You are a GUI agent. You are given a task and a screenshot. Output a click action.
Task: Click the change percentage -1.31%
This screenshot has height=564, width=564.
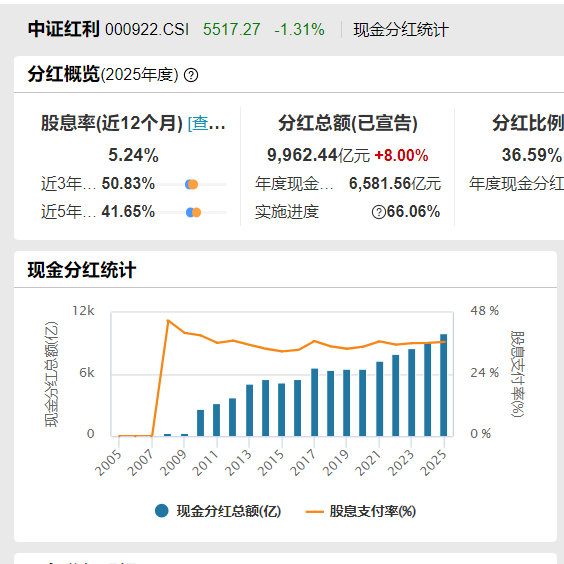(299, 29)
